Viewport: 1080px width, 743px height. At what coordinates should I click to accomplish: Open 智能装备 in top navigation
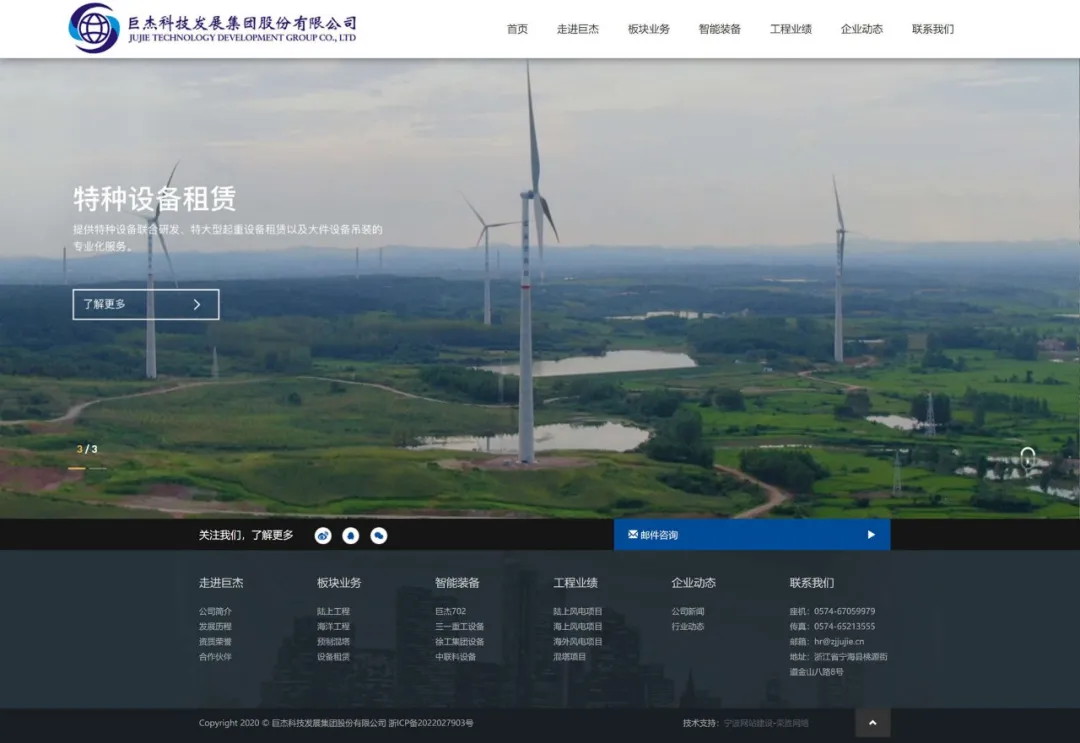720,29
